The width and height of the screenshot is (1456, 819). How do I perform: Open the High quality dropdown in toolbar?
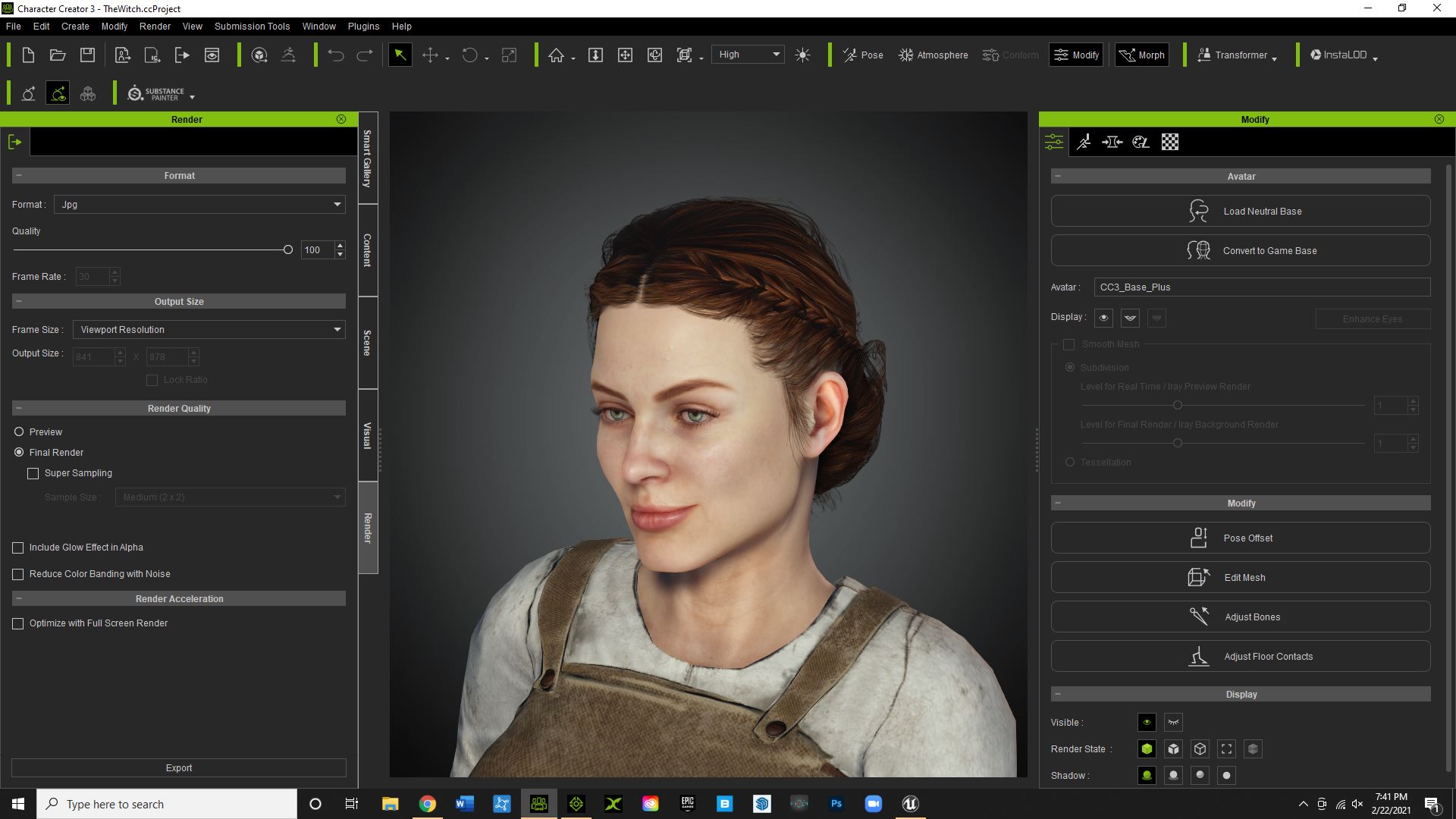(748, 55)
